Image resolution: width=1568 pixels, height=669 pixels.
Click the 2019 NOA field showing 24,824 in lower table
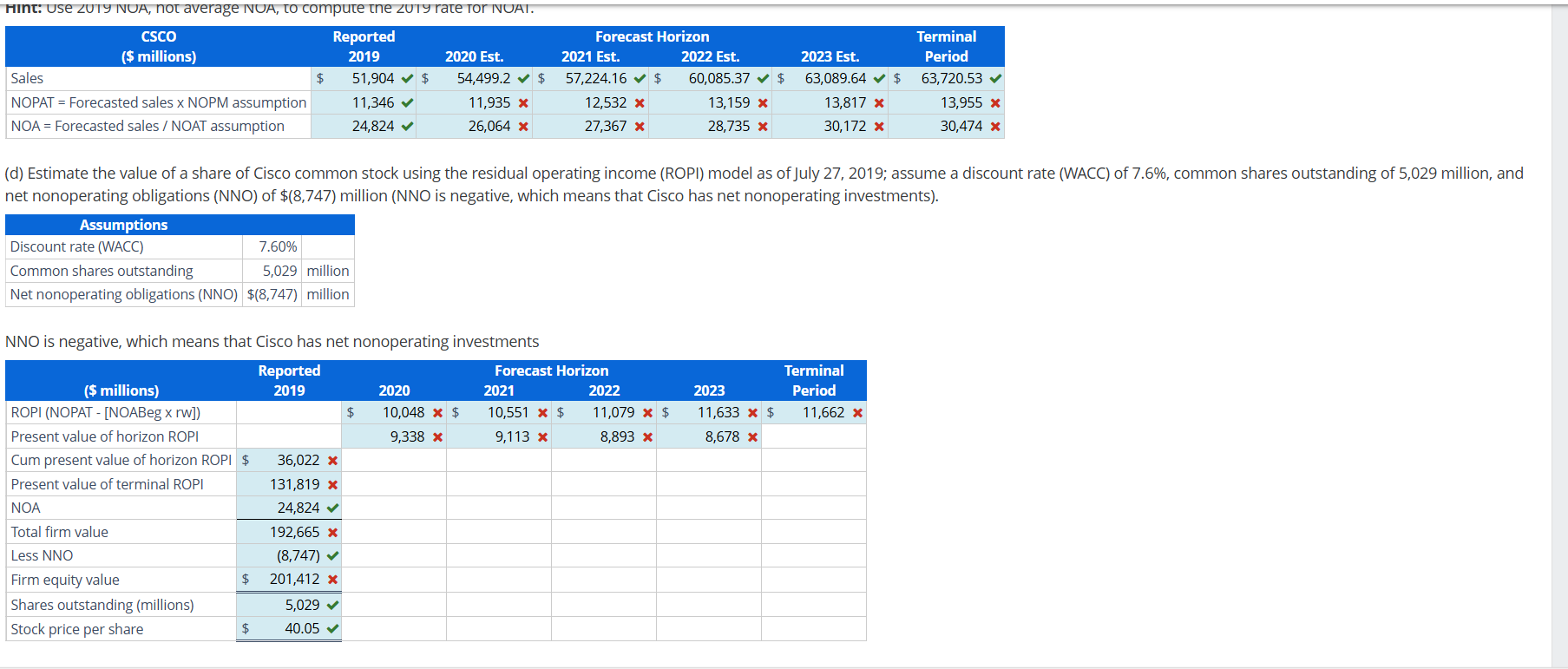tap(289, 508)
